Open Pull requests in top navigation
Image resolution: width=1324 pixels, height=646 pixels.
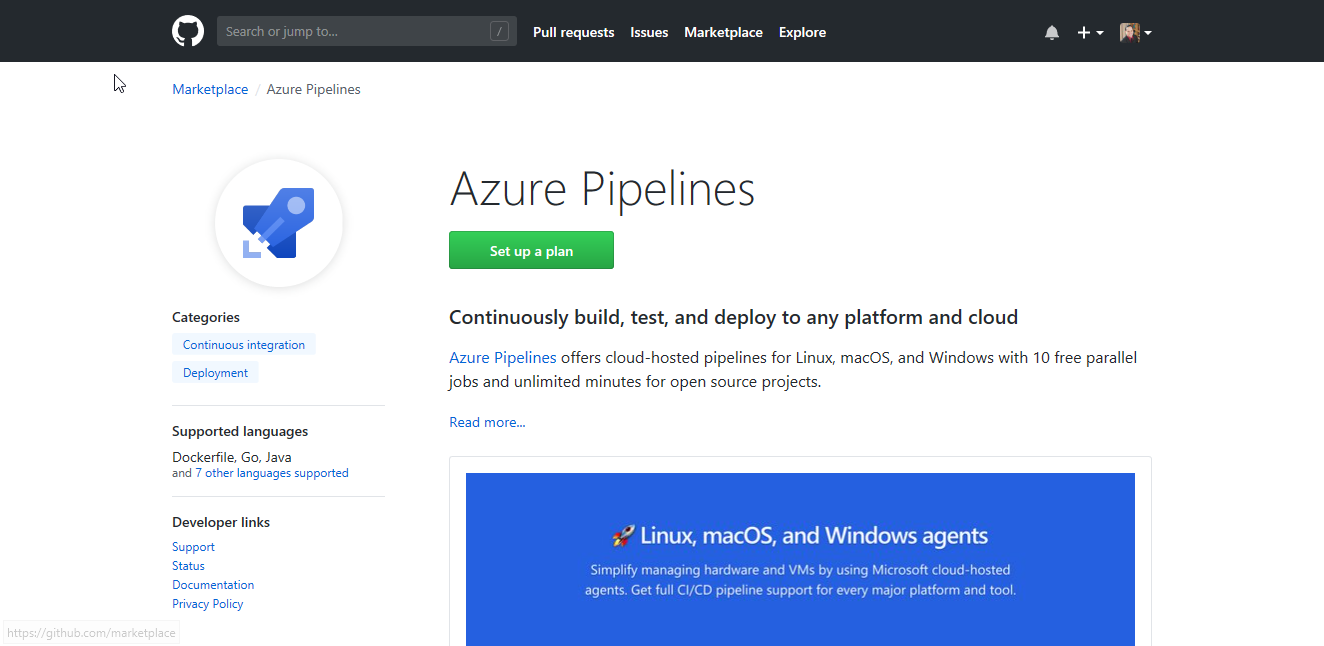pos(573,33)
